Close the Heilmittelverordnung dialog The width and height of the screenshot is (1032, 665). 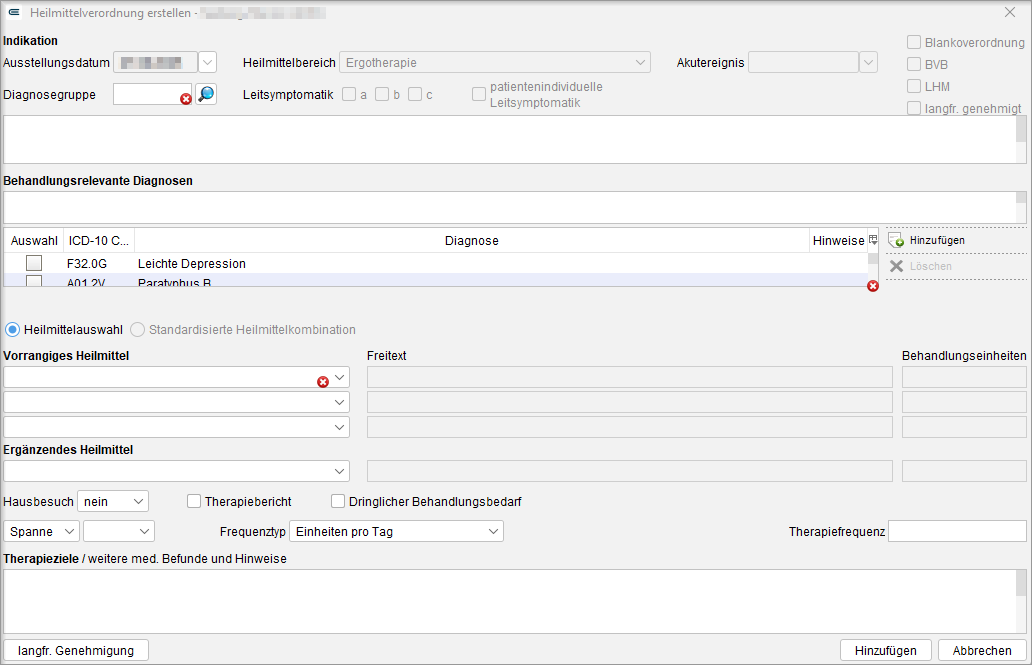[1010, 13]
